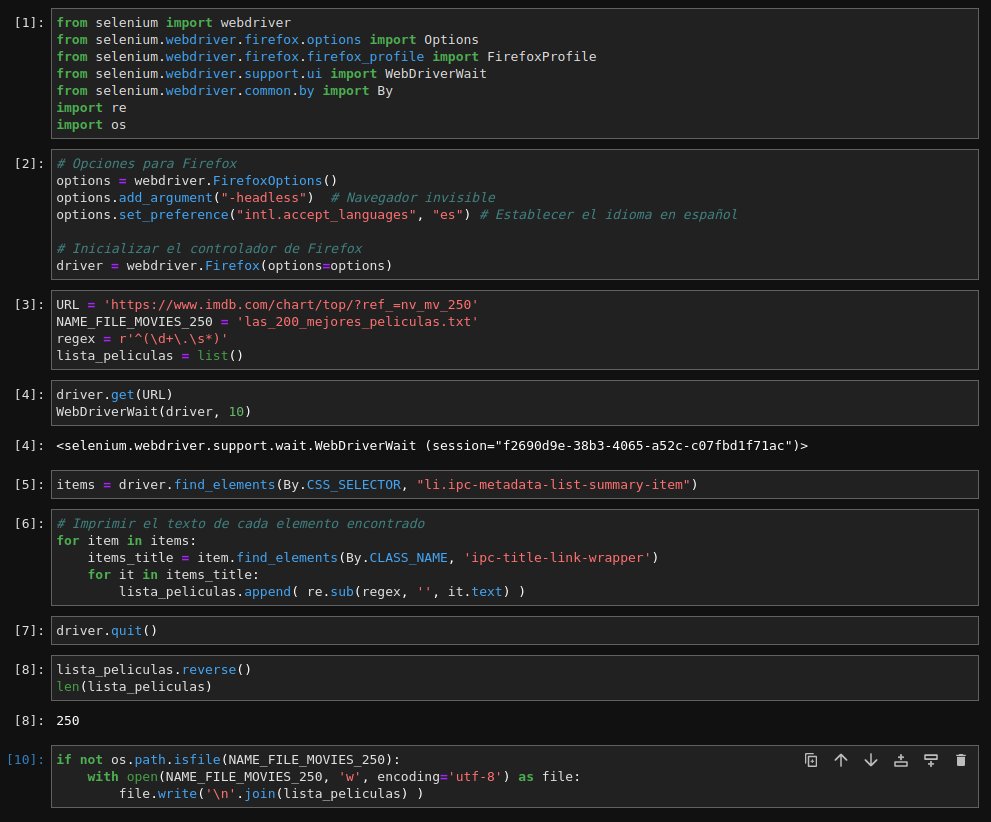Click the line 'from selenium import webdriver'

174,23
